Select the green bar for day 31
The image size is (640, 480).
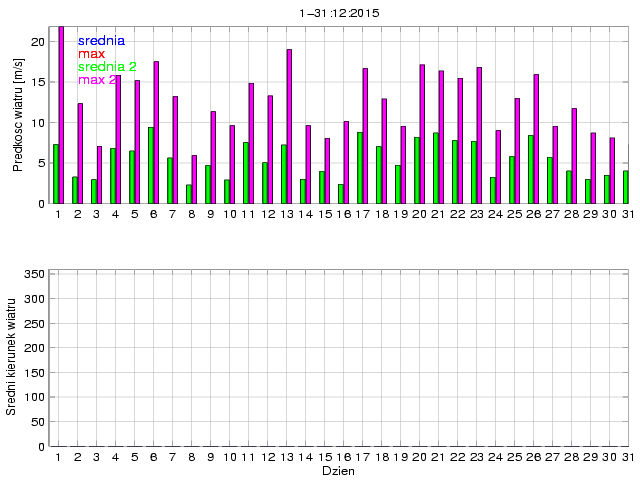click(626, 187)
